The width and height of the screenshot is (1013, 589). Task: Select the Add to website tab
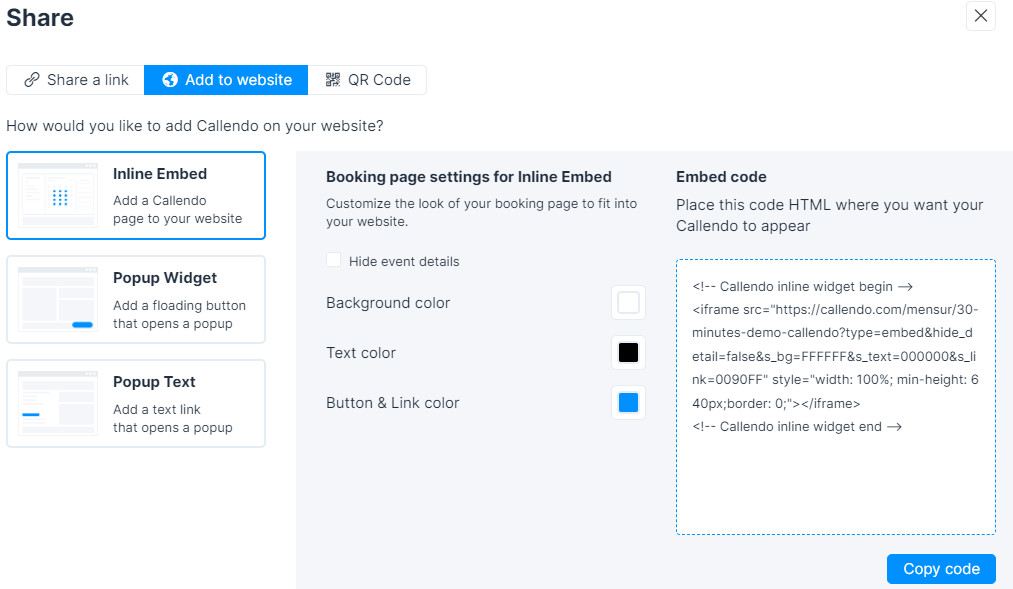pyautogui.click(x=226, y=80)
